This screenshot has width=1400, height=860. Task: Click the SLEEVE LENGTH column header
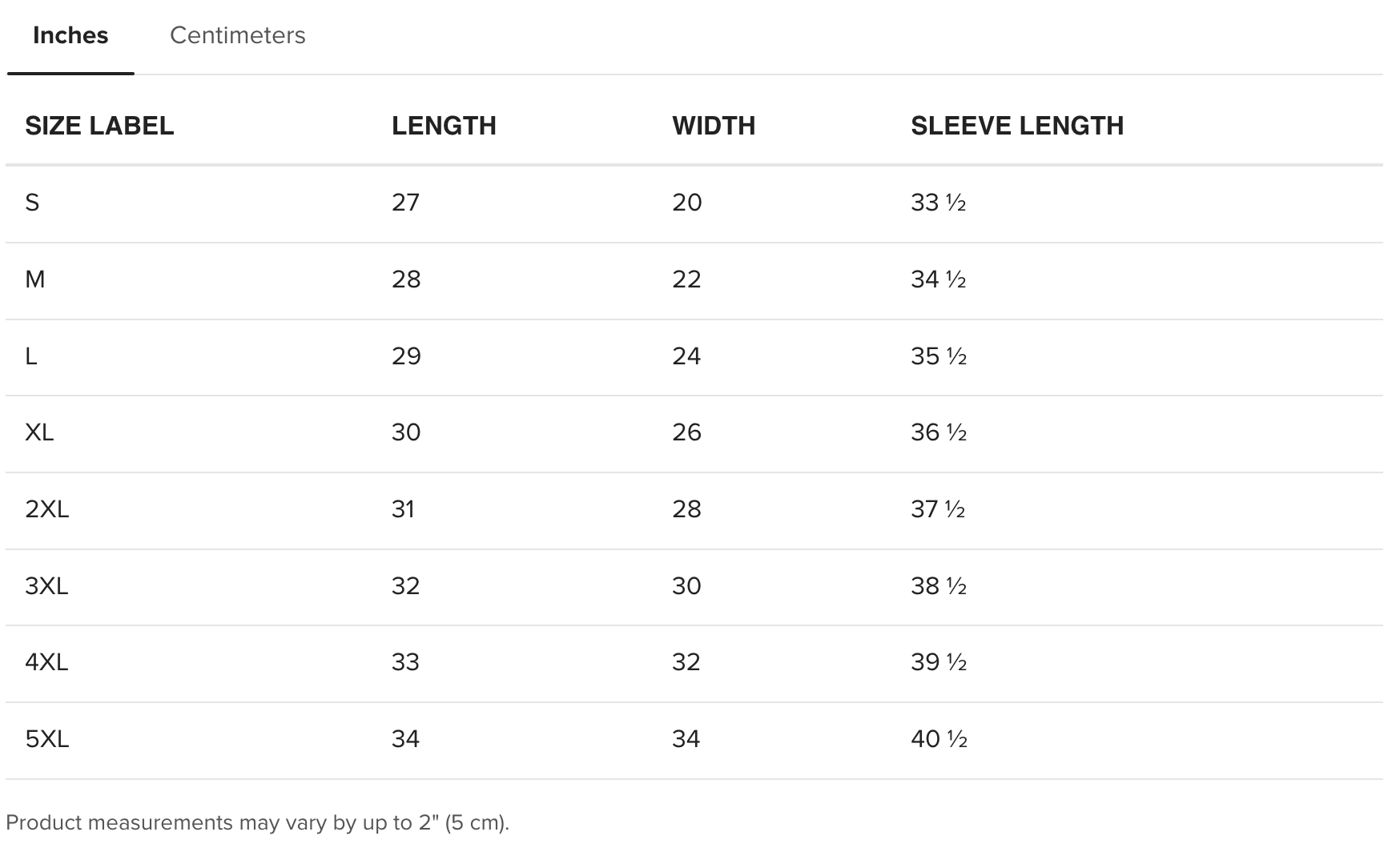(1017, 126)
